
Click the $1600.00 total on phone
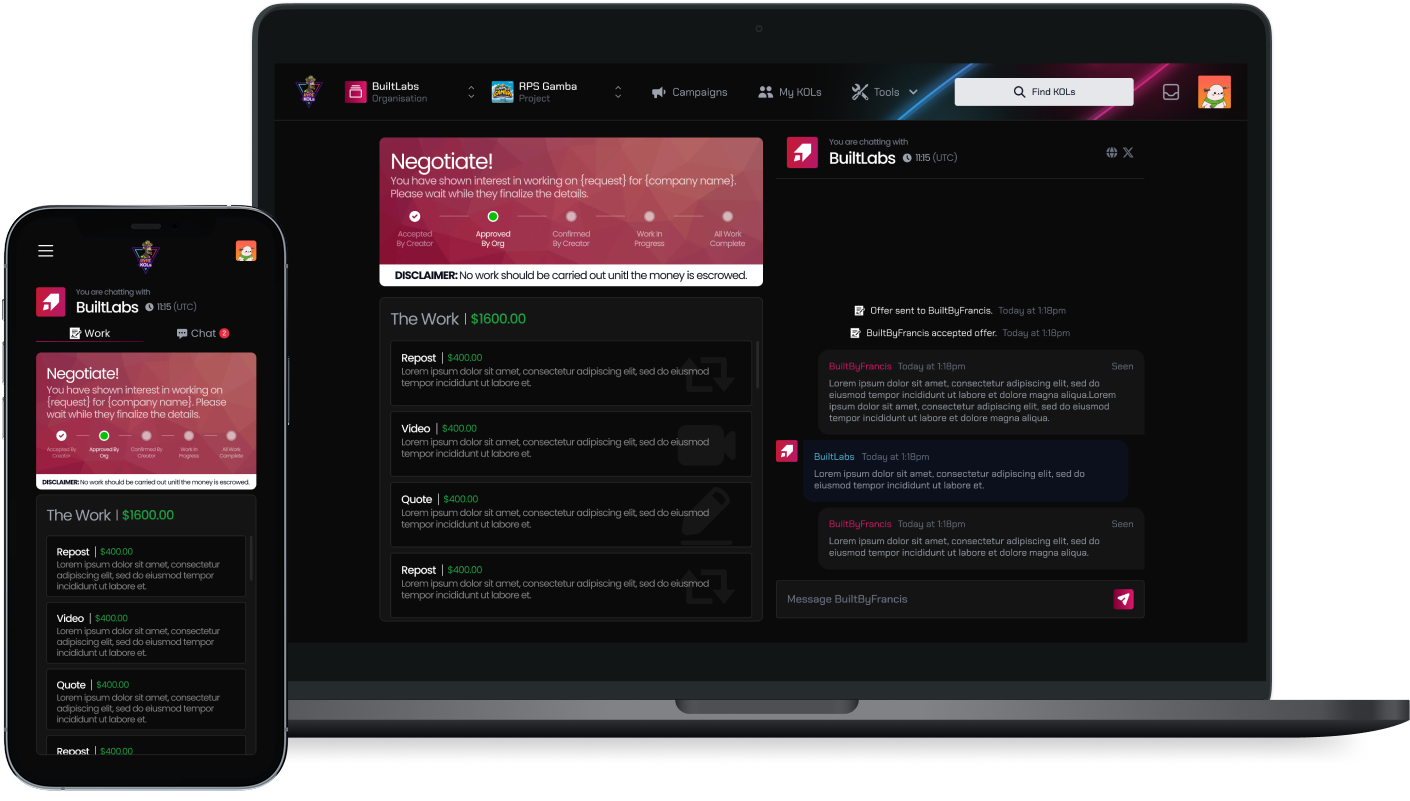(x=148, y=515)
